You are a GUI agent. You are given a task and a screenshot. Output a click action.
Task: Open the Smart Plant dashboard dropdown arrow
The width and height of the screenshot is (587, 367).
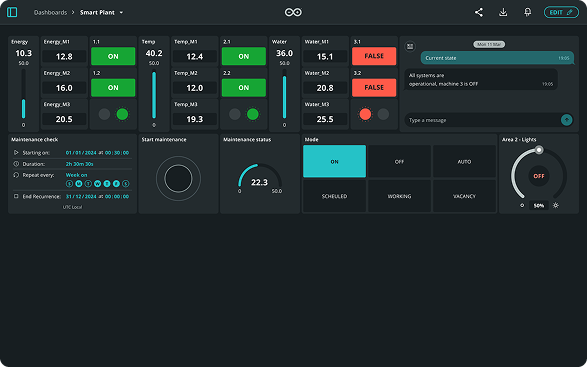(x=121, y=12)
